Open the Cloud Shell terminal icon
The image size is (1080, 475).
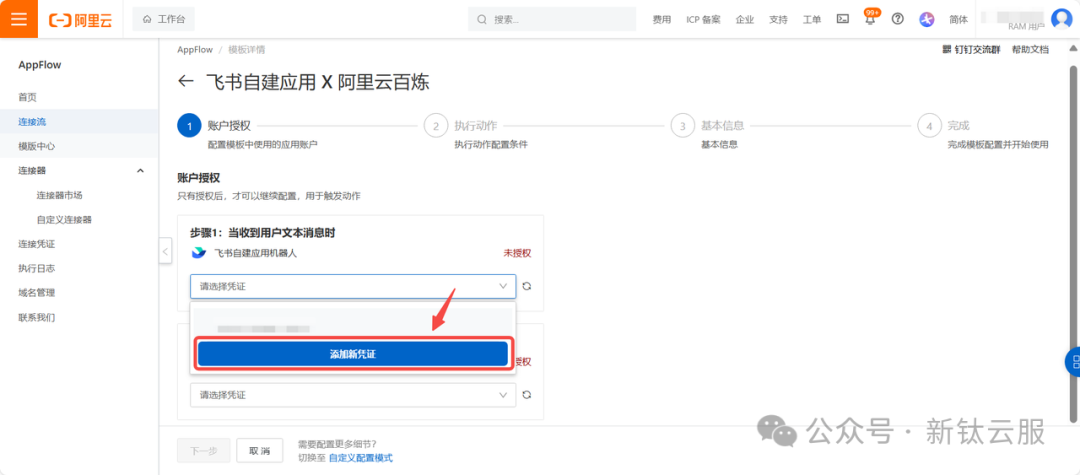coord(842,19)
